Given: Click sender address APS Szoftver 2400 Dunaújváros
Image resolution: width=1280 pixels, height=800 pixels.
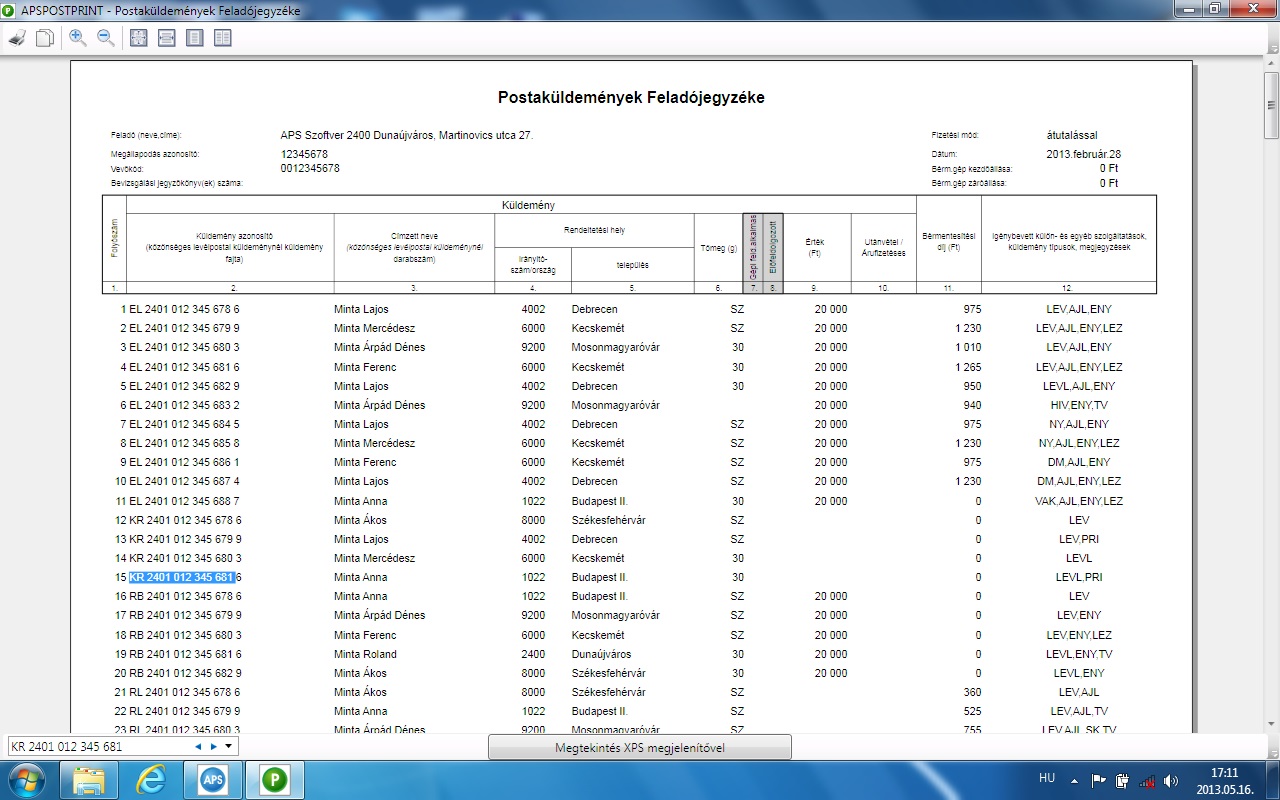Looking at the screenshot, I should (407, 134).
